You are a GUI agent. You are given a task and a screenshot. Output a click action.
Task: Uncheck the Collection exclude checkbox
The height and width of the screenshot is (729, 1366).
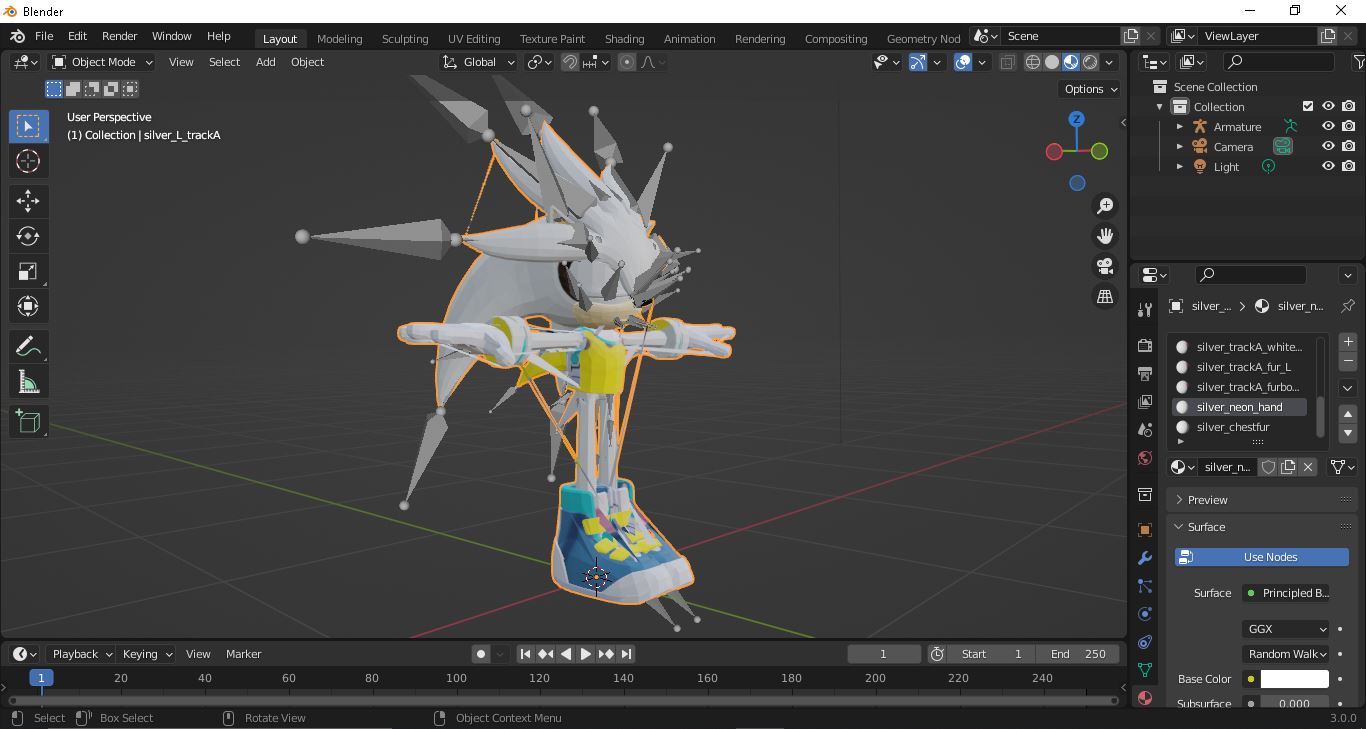point(1307,107)
